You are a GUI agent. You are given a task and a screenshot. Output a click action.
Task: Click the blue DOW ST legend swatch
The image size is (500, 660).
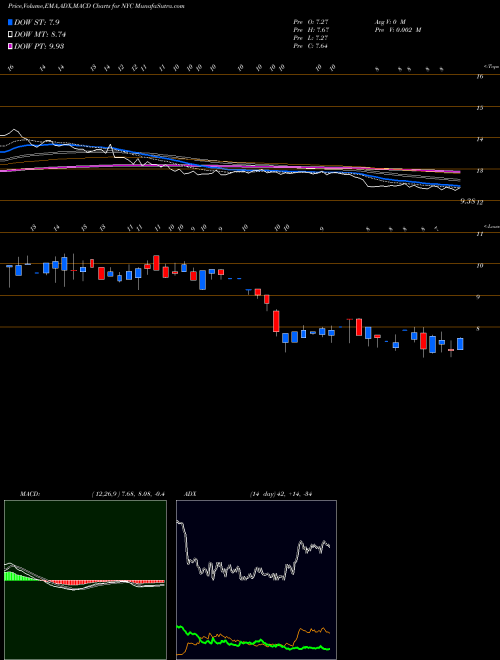click(x=11, y=22)
